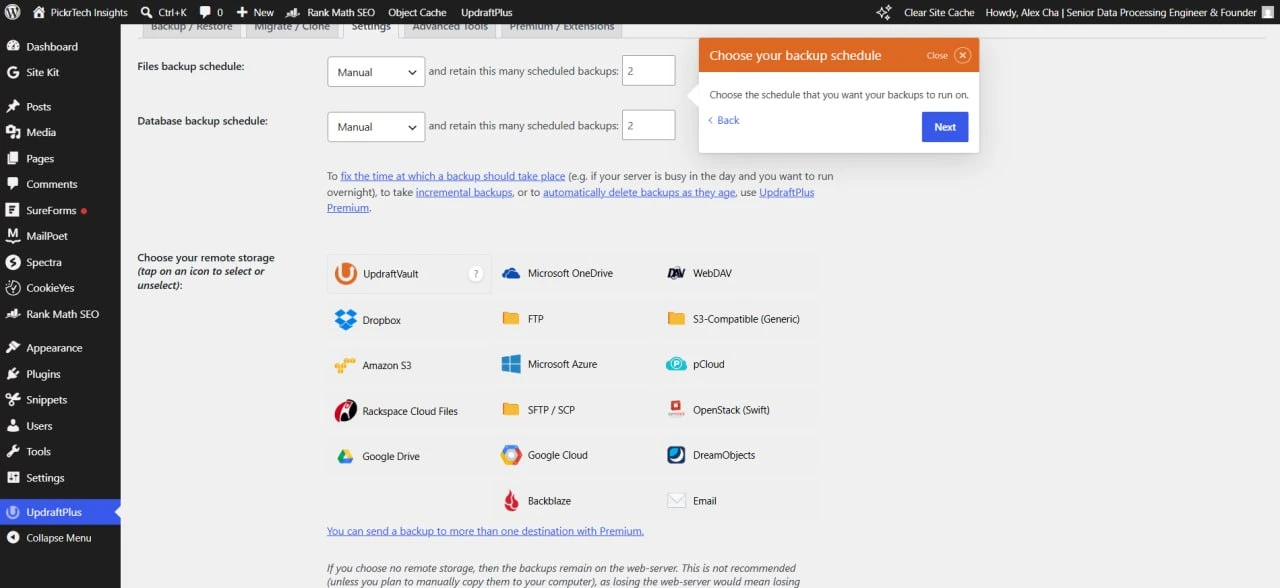Image resolution: width=1280 pixels, height=588 pixels.
Task: Choose the pCloud storage icon
Action: [x=676, y=364]
